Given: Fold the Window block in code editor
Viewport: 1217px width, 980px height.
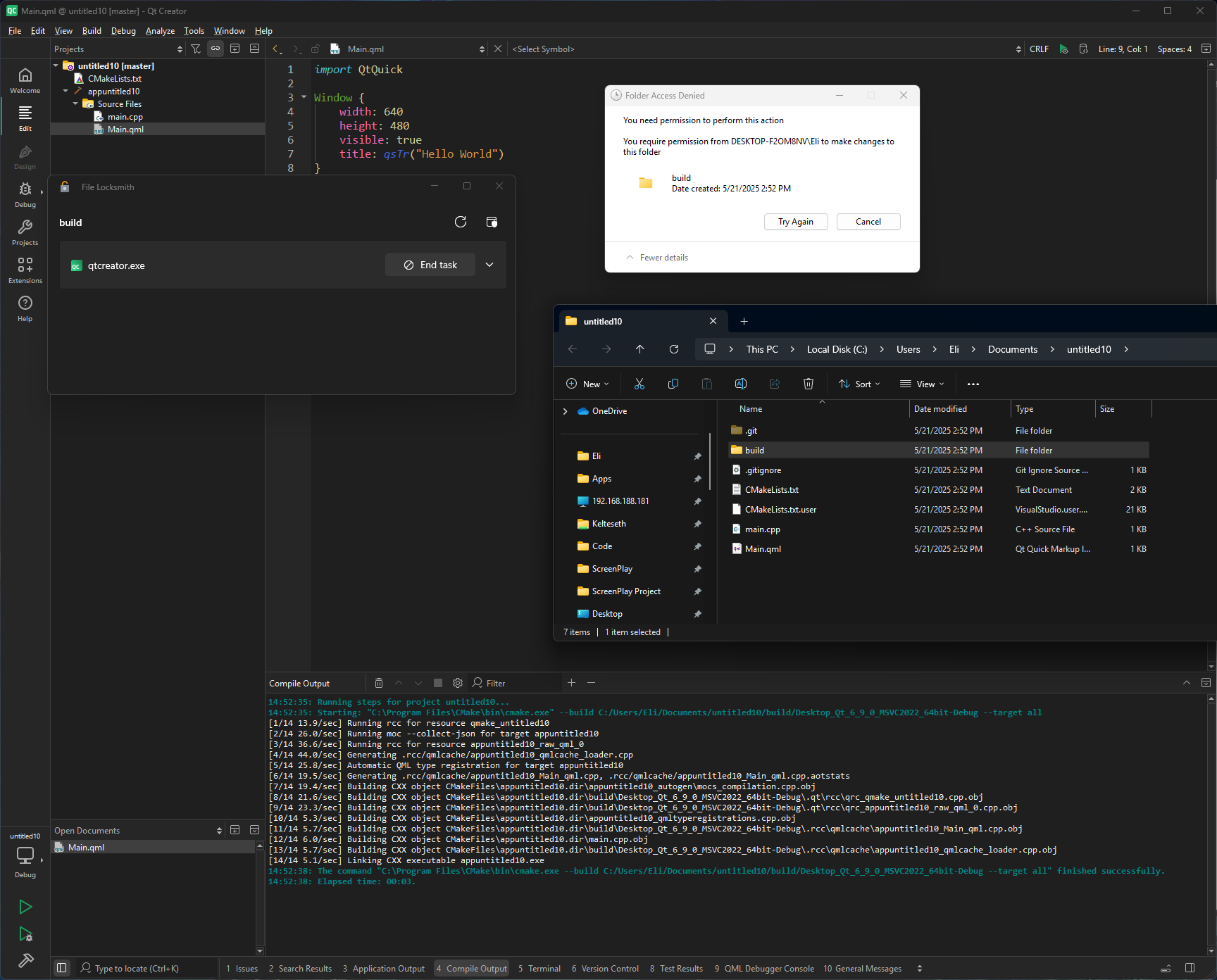Looking at the screenshot, I should [304, 97].
